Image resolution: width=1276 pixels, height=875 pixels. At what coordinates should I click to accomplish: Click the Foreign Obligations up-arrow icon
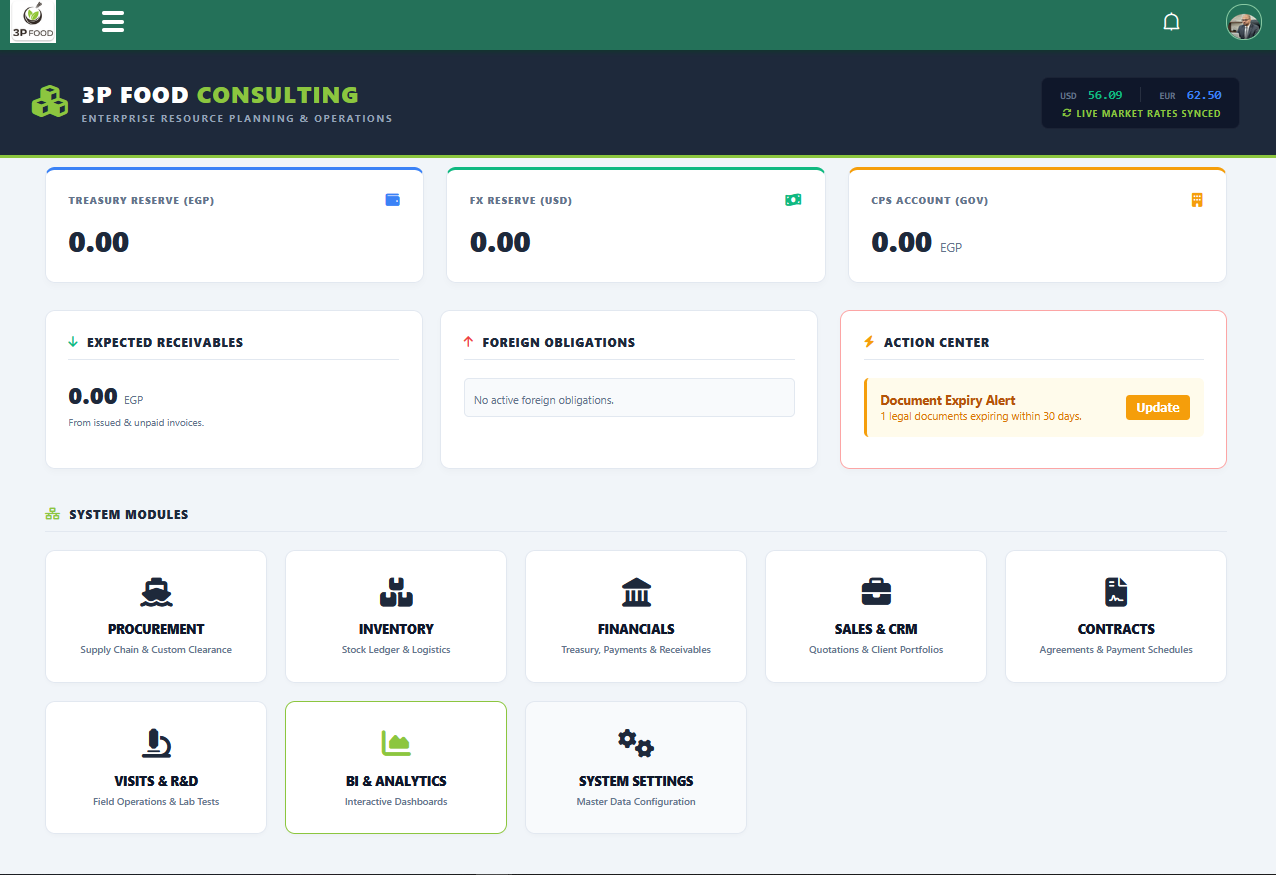coord(468,342)
